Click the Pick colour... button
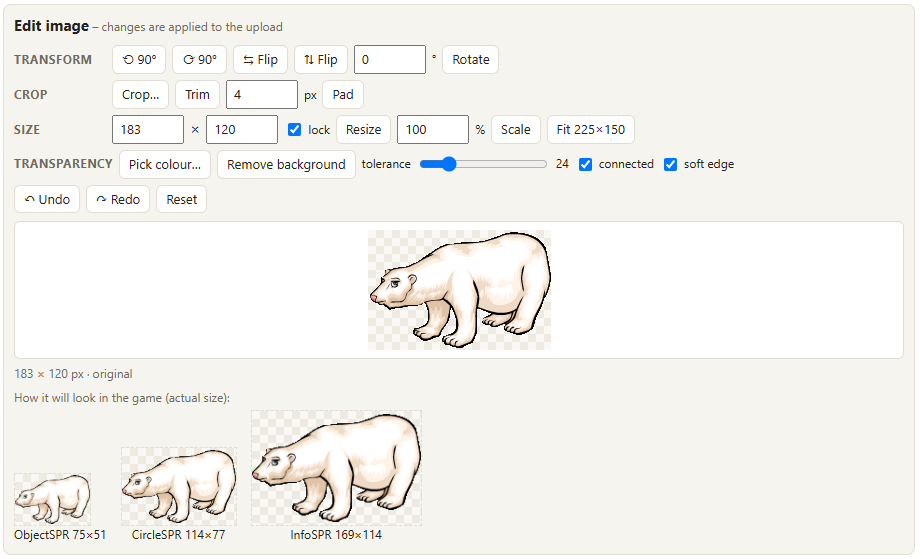This screenshot has height=559, width=920. [165, 164]
